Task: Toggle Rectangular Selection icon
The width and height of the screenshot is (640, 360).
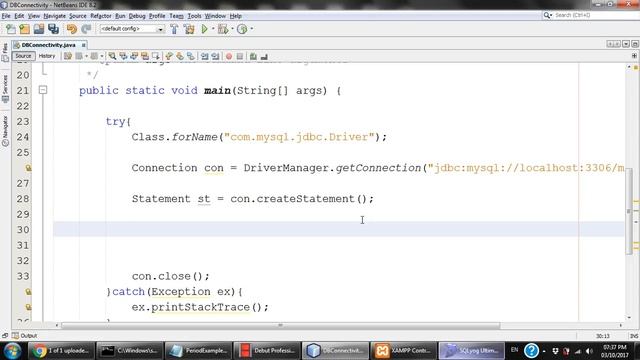Action: (x=156, y=56)
